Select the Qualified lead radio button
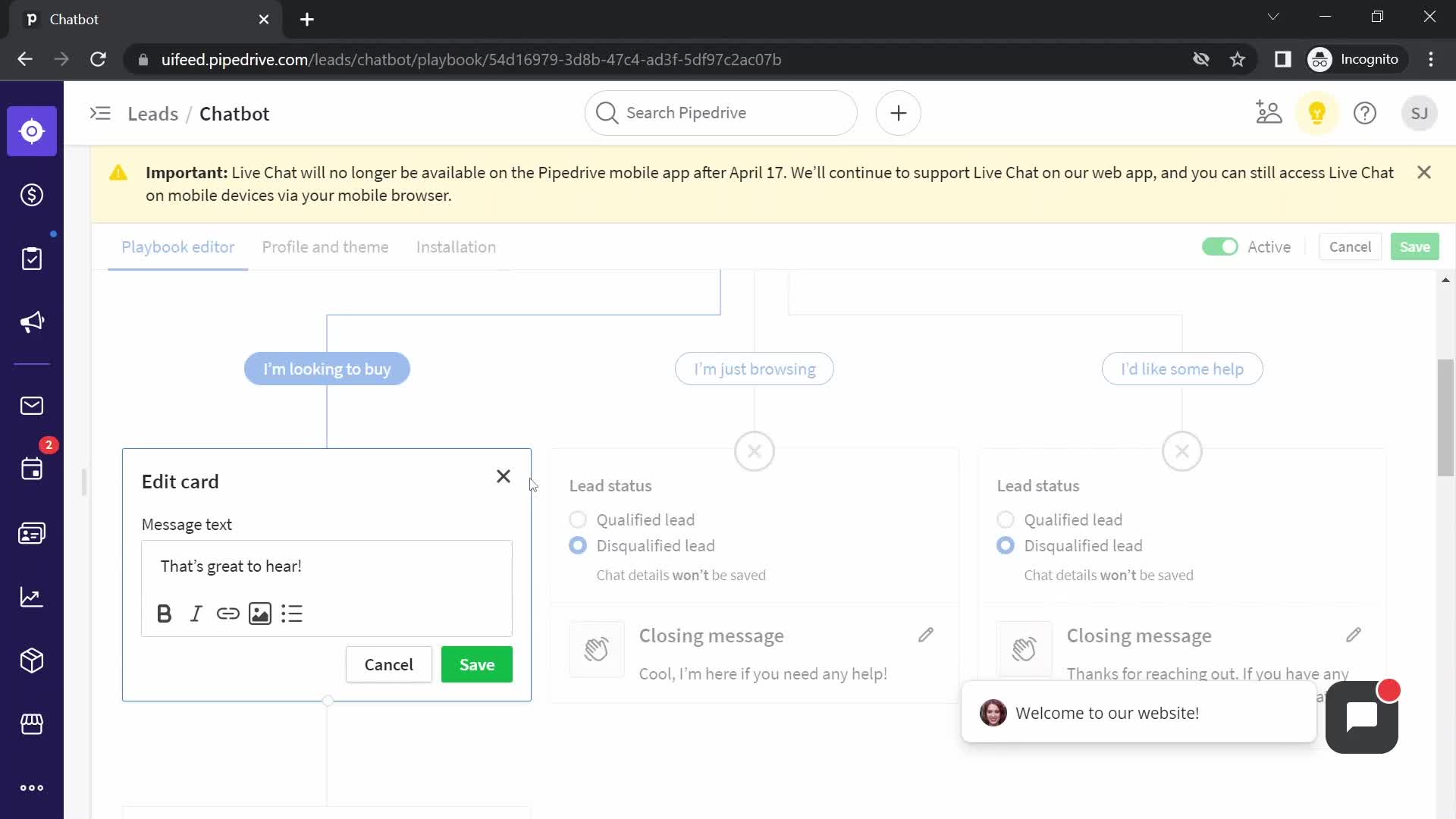Viewport: 1456px width, 819px height. click(578, 519)
